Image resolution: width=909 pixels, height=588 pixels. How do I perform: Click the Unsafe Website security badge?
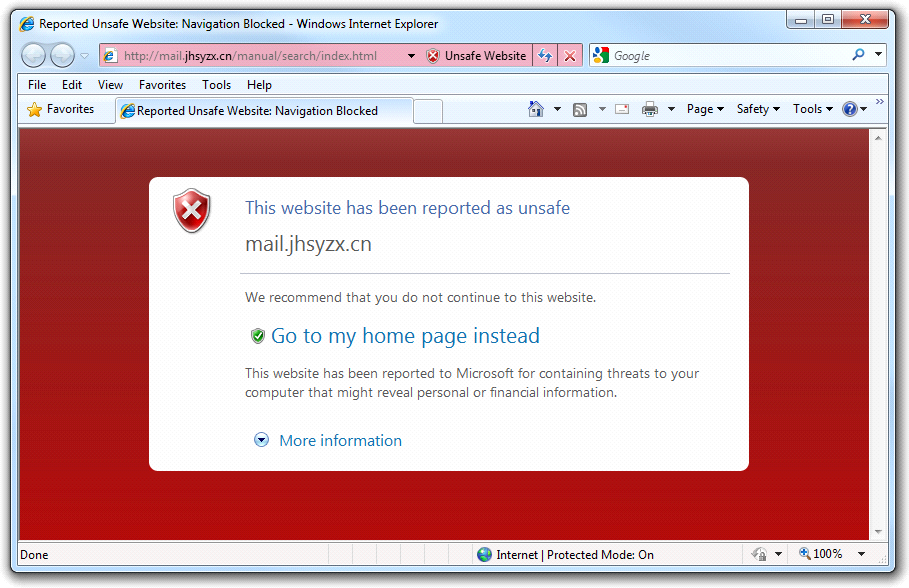click(x=477, y=56)
